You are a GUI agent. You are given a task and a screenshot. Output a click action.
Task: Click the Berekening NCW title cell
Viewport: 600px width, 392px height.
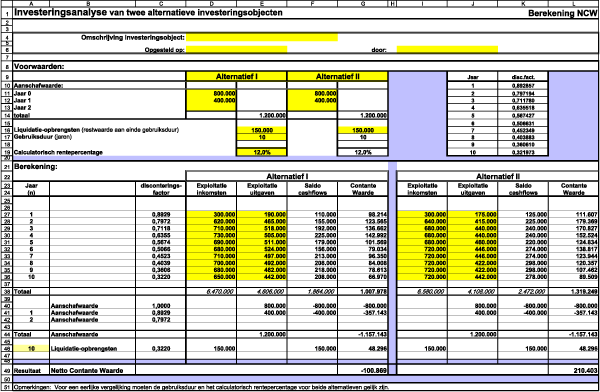click(562, 13)
